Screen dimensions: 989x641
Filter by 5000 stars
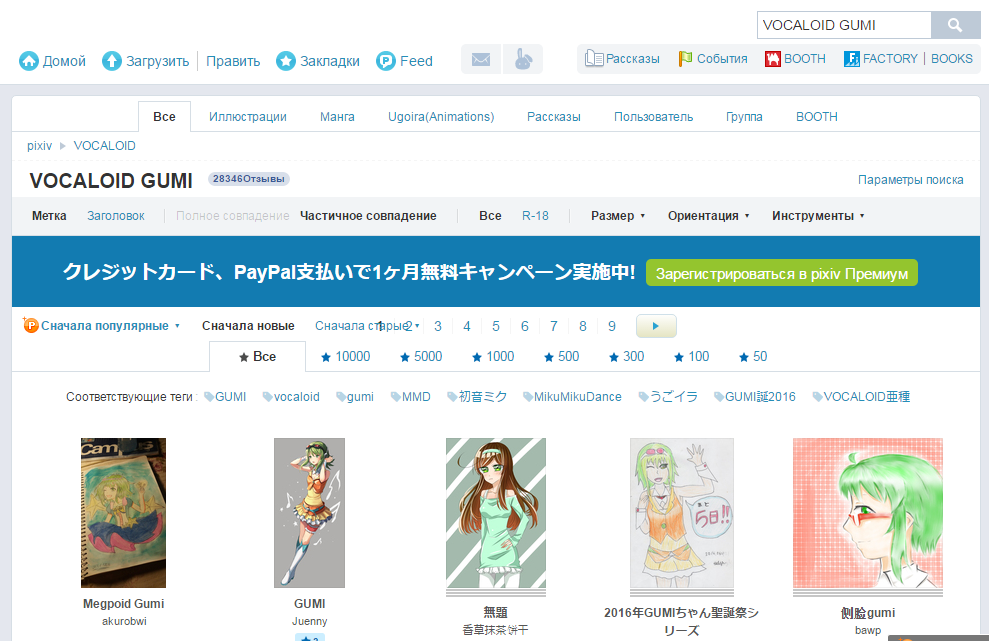click(x=421, y=356)
